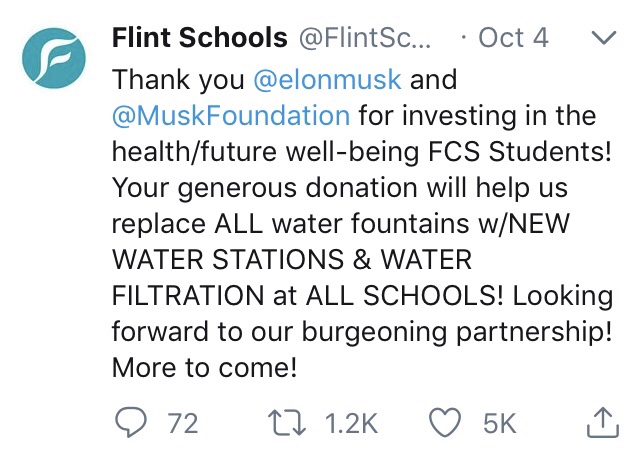The width and height of the screenshot is (640, 465).
Task: Click the 1.2K retweets count
Action: click(x=352, y=423)
